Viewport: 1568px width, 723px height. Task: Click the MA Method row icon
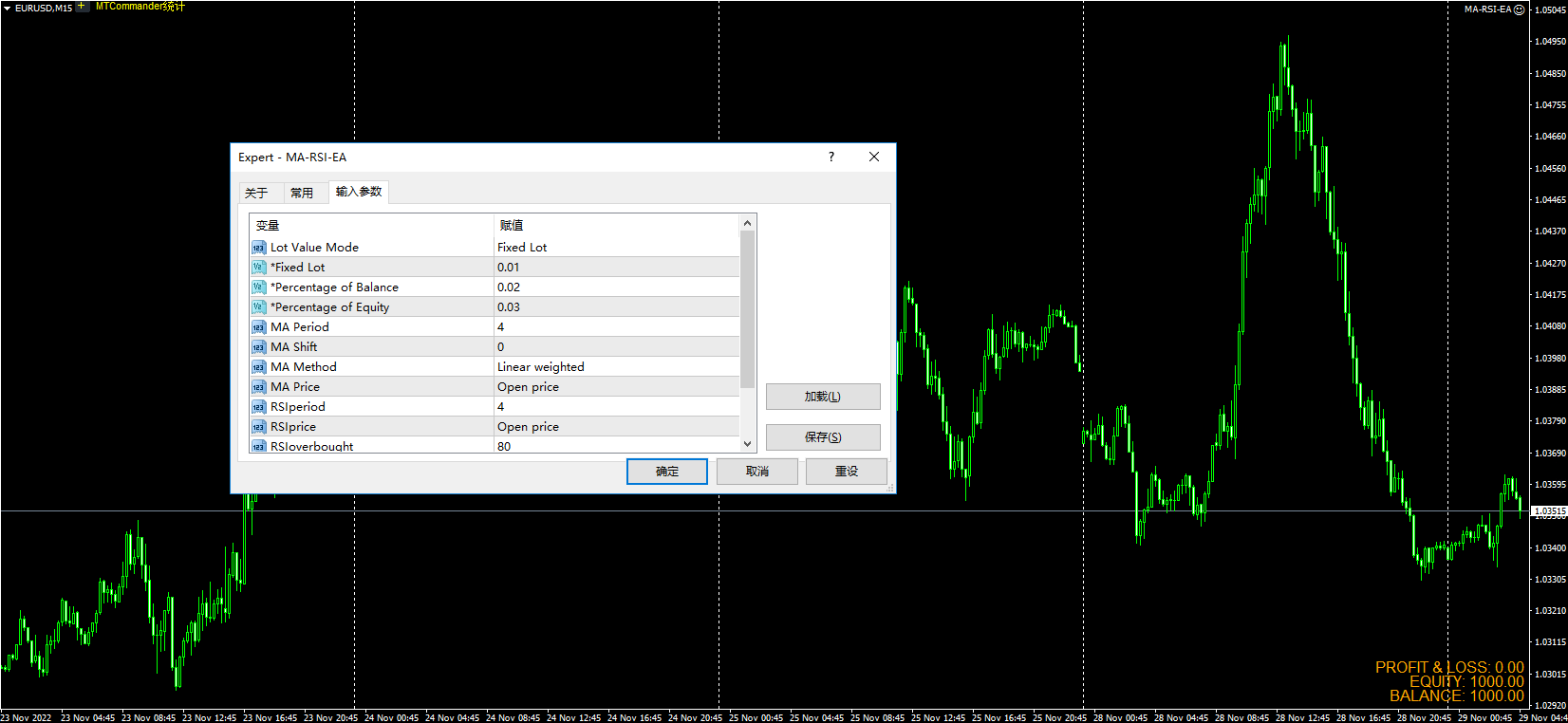coord(258,367)
